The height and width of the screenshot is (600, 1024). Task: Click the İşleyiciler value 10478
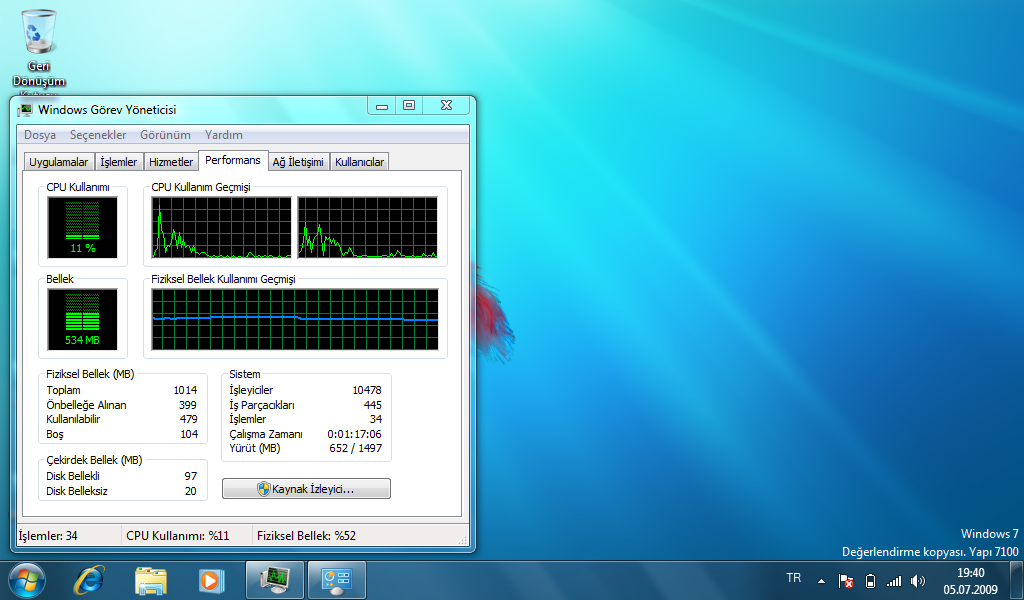[367, 390]
